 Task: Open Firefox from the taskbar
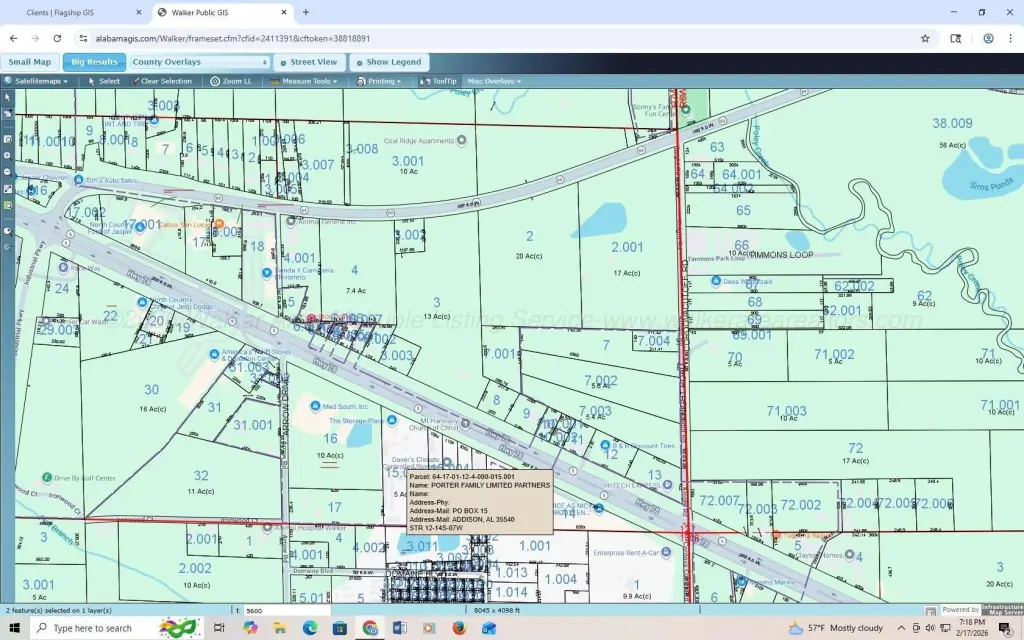coord(459,628)
